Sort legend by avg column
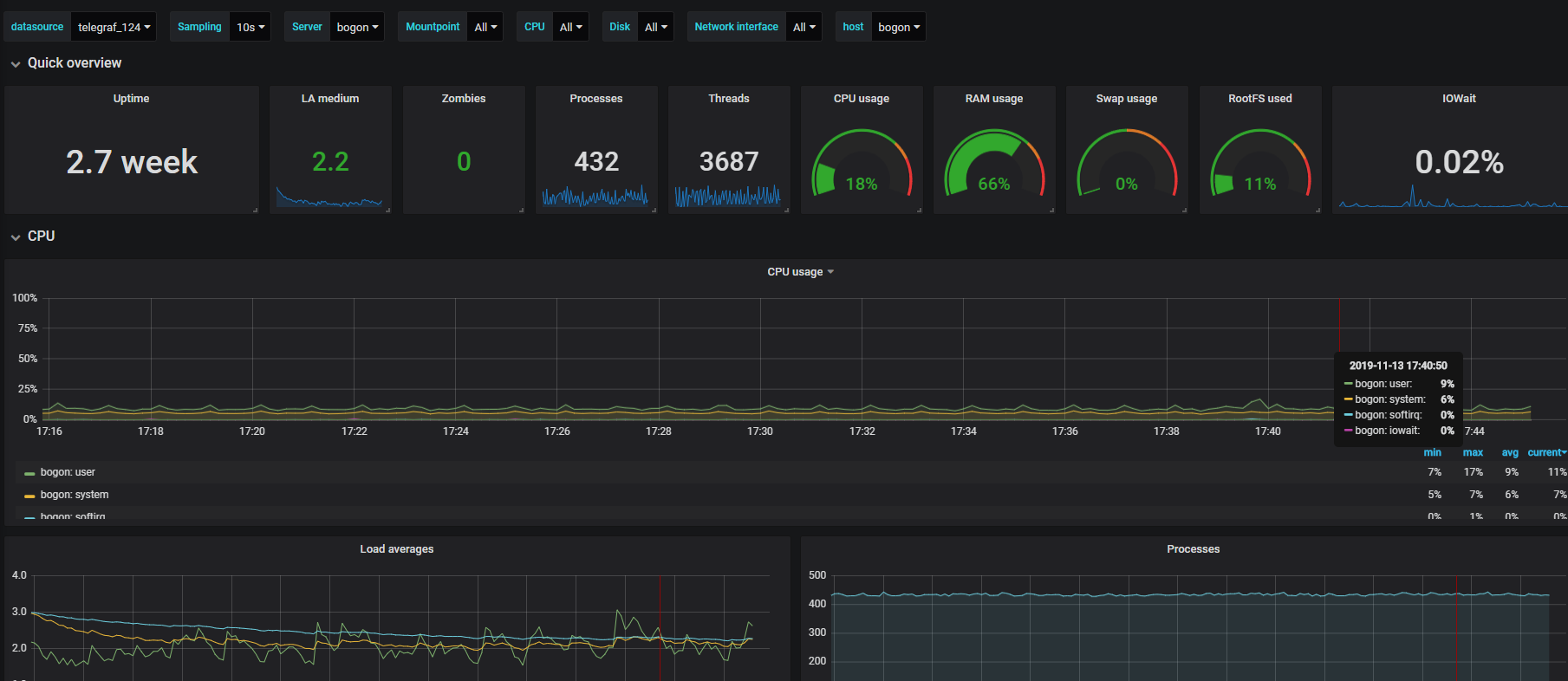The width and height of the screenshot is (1568, 681). [x=1510, y=452]
